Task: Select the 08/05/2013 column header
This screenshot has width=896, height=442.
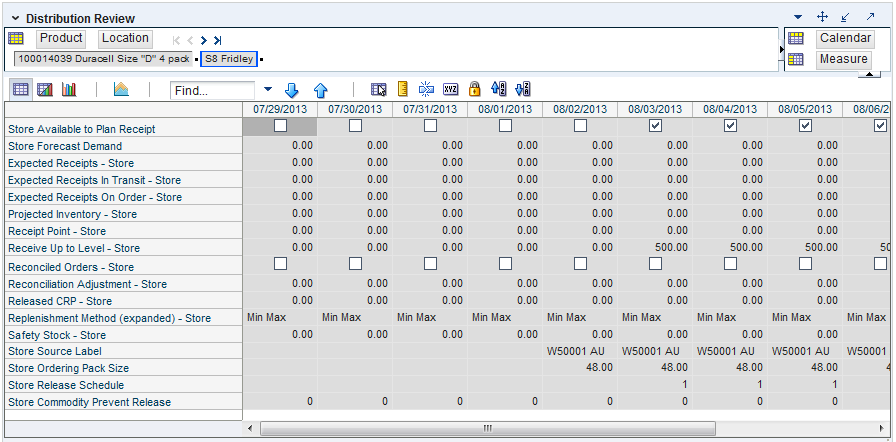Action: [x=805, y=109]
